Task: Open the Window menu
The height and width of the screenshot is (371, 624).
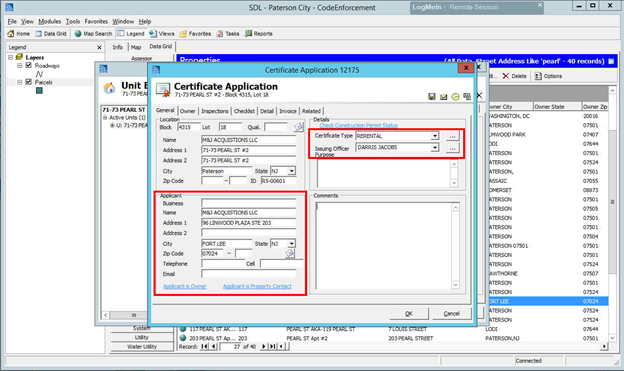Action: click(123, 21)
